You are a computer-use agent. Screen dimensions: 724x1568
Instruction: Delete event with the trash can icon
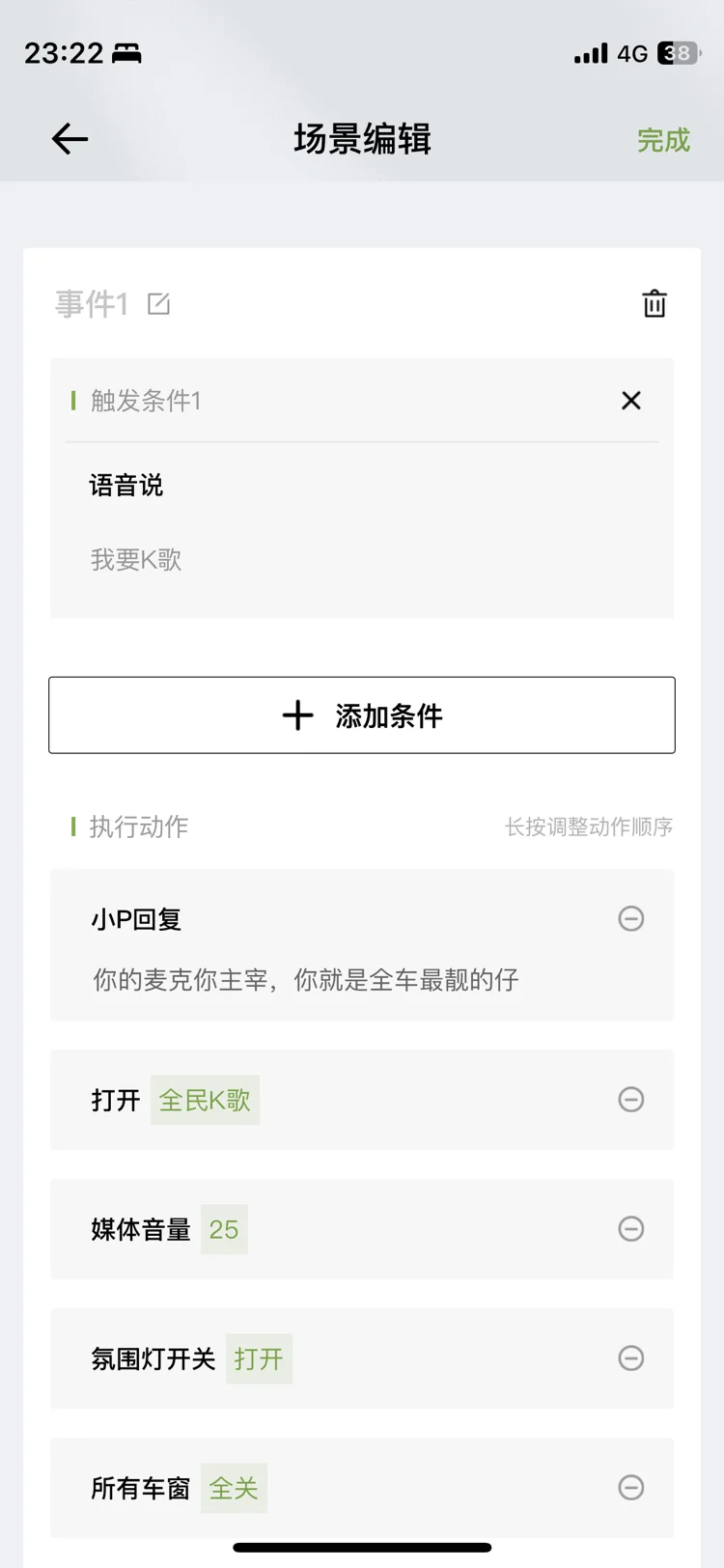(x=654, y=303)
